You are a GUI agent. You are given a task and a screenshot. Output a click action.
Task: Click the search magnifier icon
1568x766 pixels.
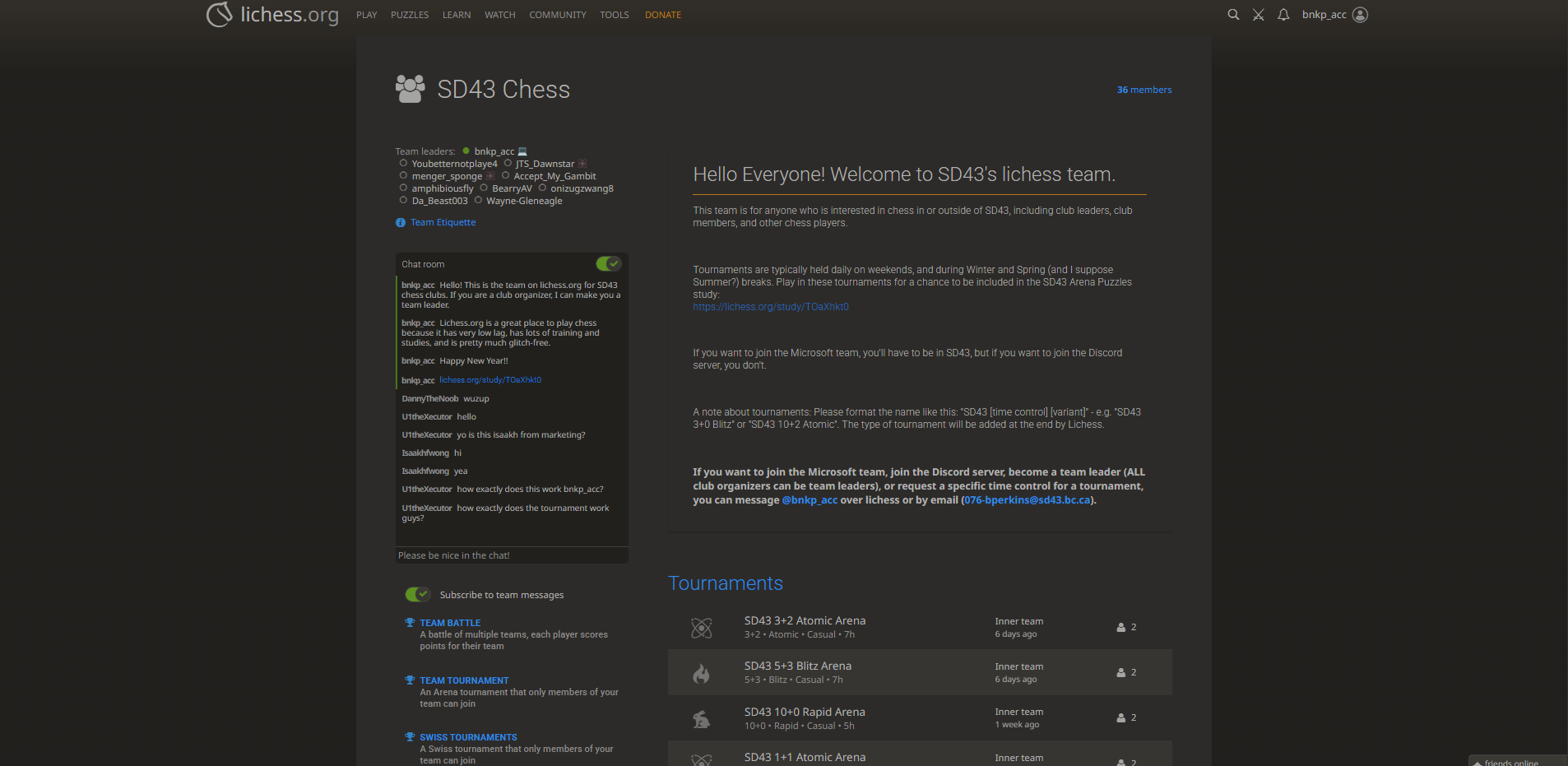click(1233, 14)
